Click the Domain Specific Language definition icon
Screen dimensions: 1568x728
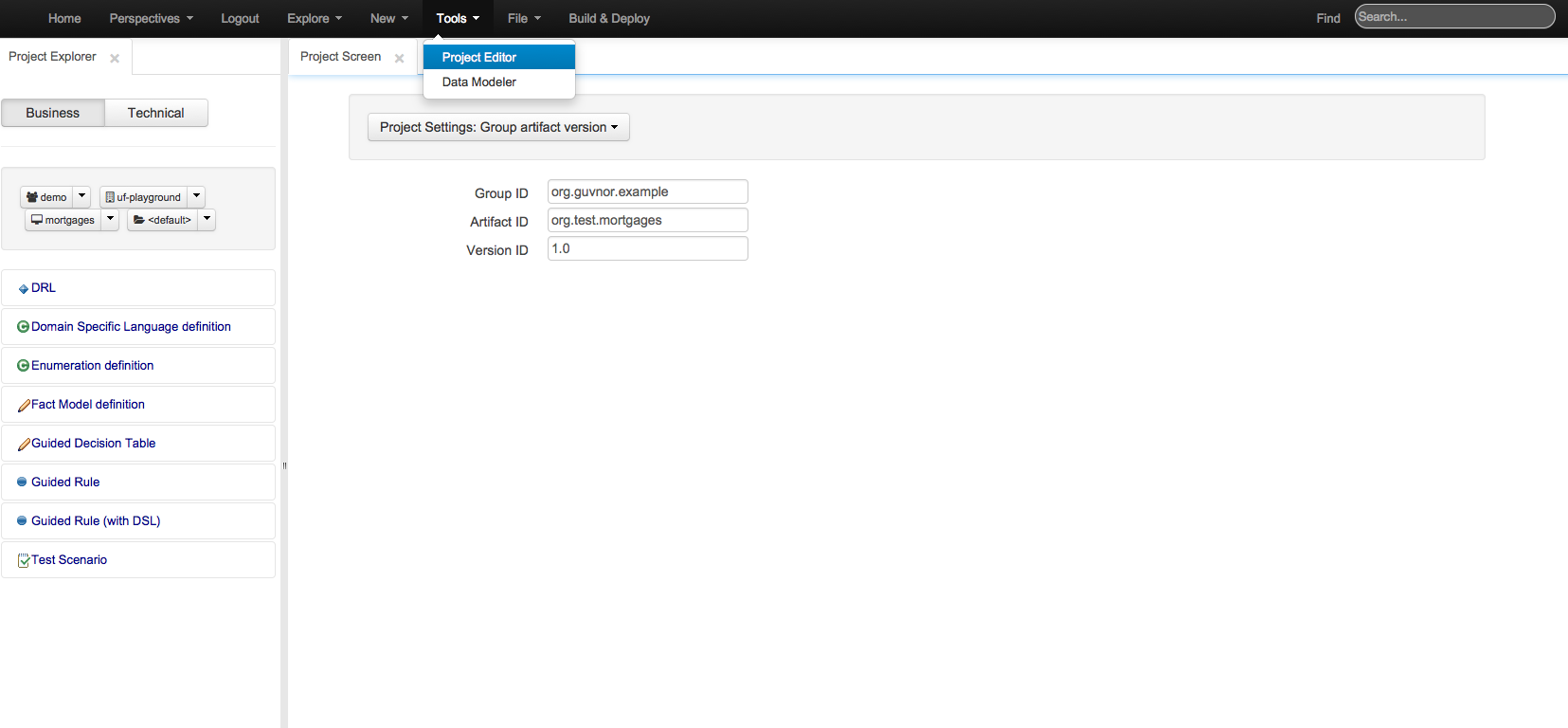coord(23,327)
